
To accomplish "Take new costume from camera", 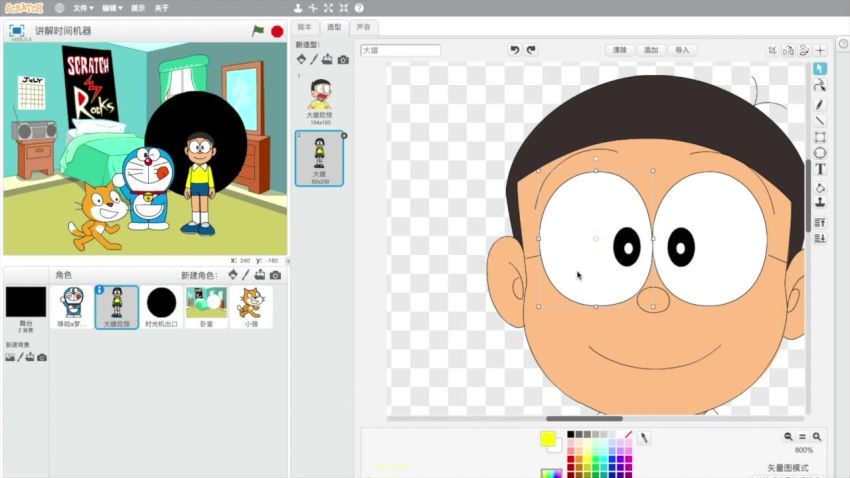I will click(343, 60).
